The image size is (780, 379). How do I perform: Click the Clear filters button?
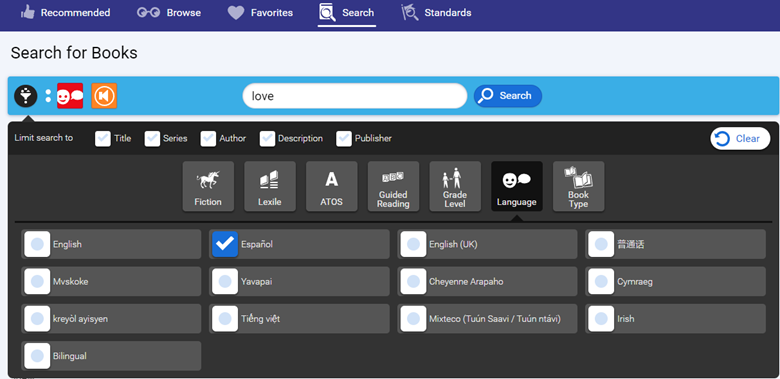tap(740, 139)
